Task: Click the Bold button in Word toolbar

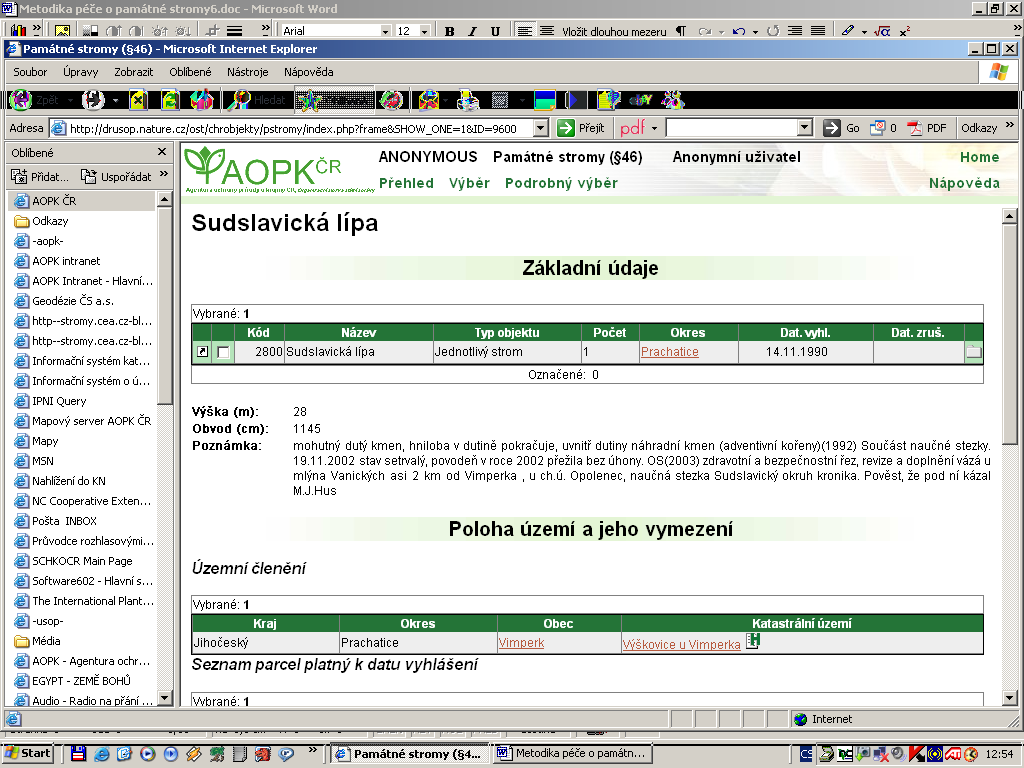Action: pyautogui.click(x=449, y=31)
